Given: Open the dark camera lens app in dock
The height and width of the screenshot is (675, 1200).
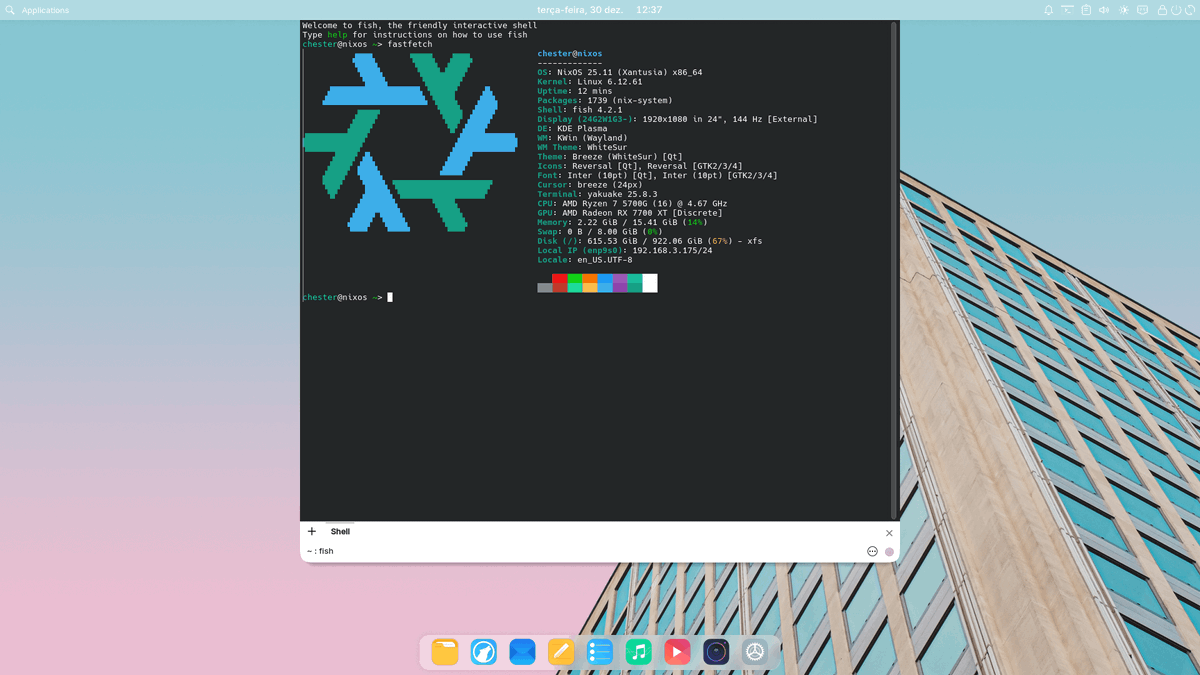Looking at the screenshot, I should click(x=716, y=652).
